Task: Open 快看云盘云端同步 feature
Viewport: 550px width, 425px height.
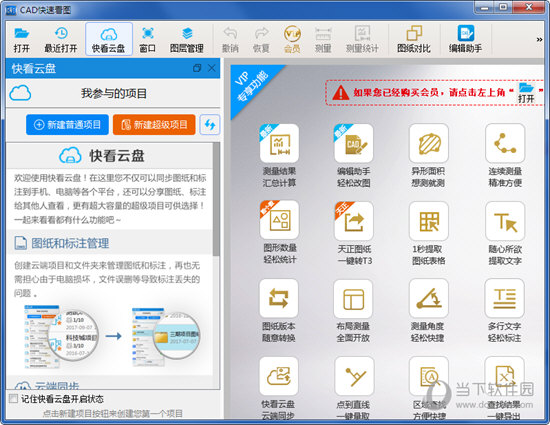Action: [279, 388]
